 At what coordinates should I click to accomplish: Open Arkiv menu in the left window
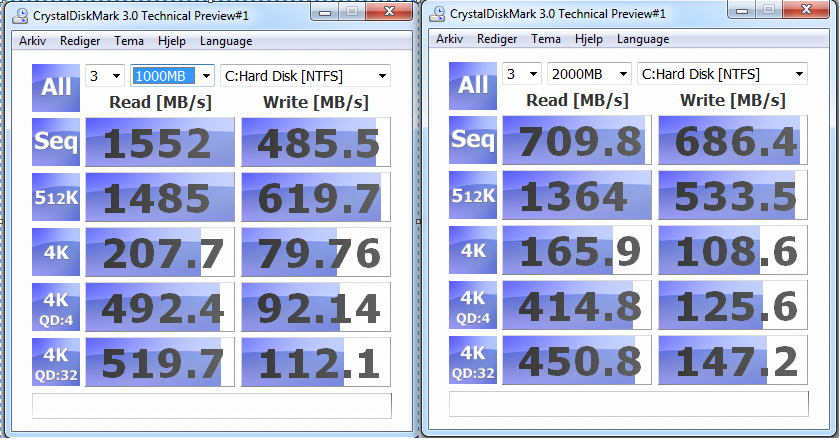[x=32, y=41]
